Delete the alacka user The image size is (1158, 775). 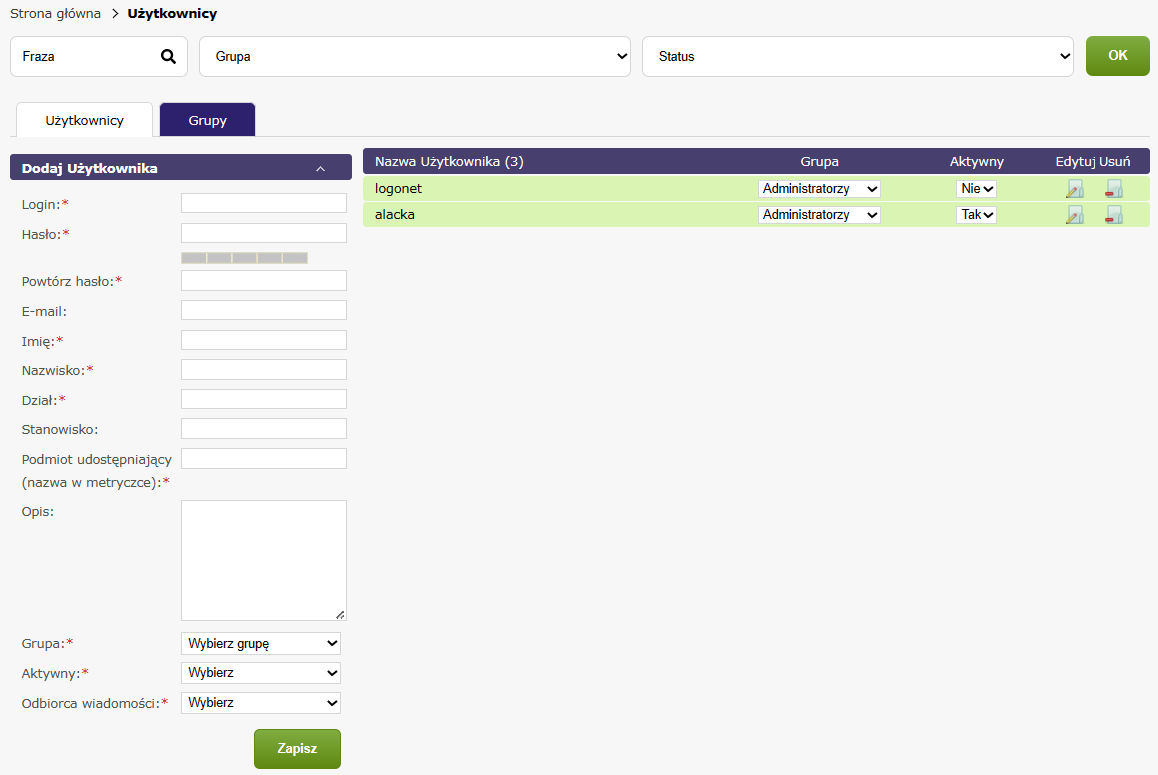click(1113, 215)
